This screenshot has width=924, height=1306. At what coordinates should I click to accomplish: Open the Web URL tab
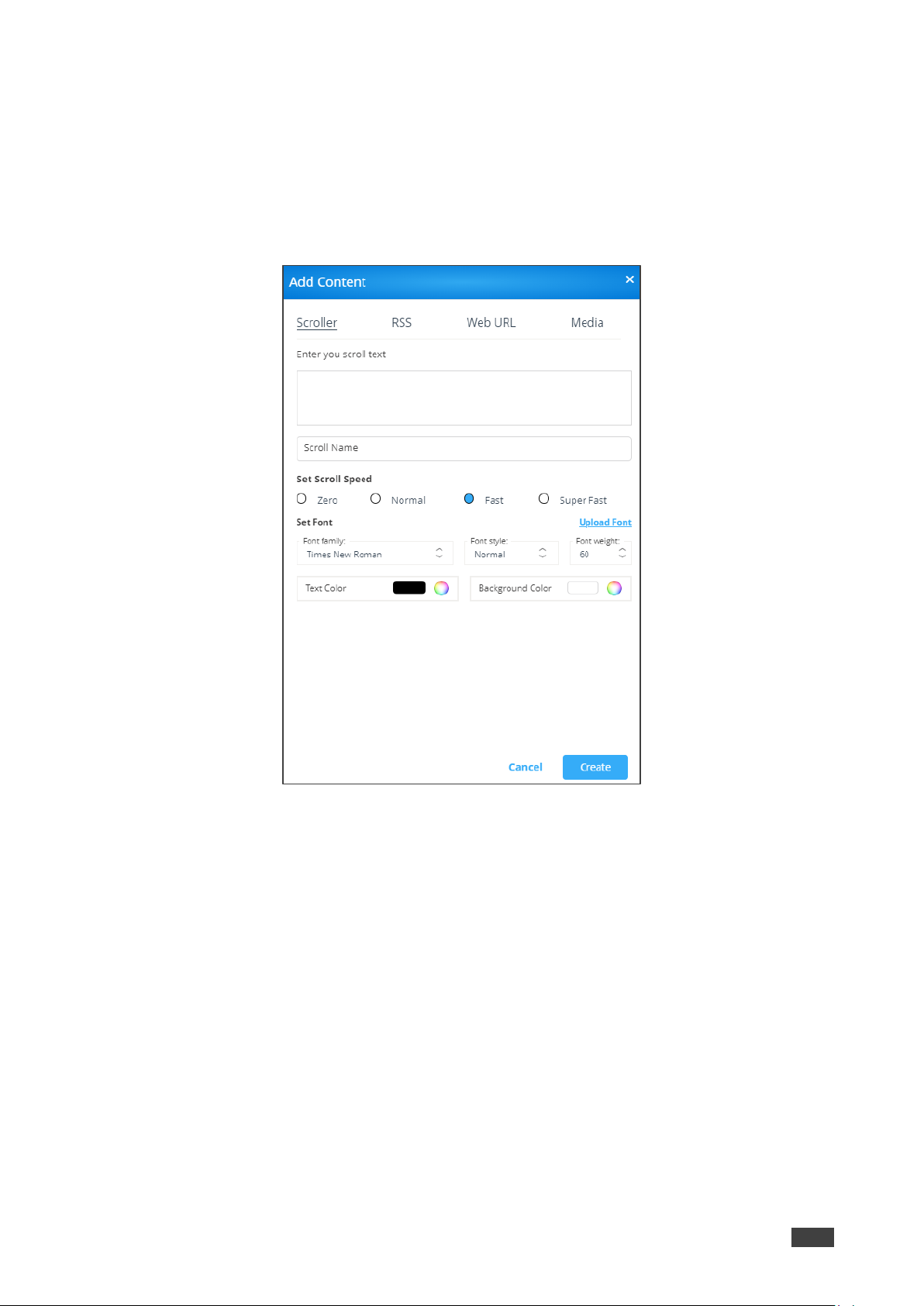pos(491,322)
